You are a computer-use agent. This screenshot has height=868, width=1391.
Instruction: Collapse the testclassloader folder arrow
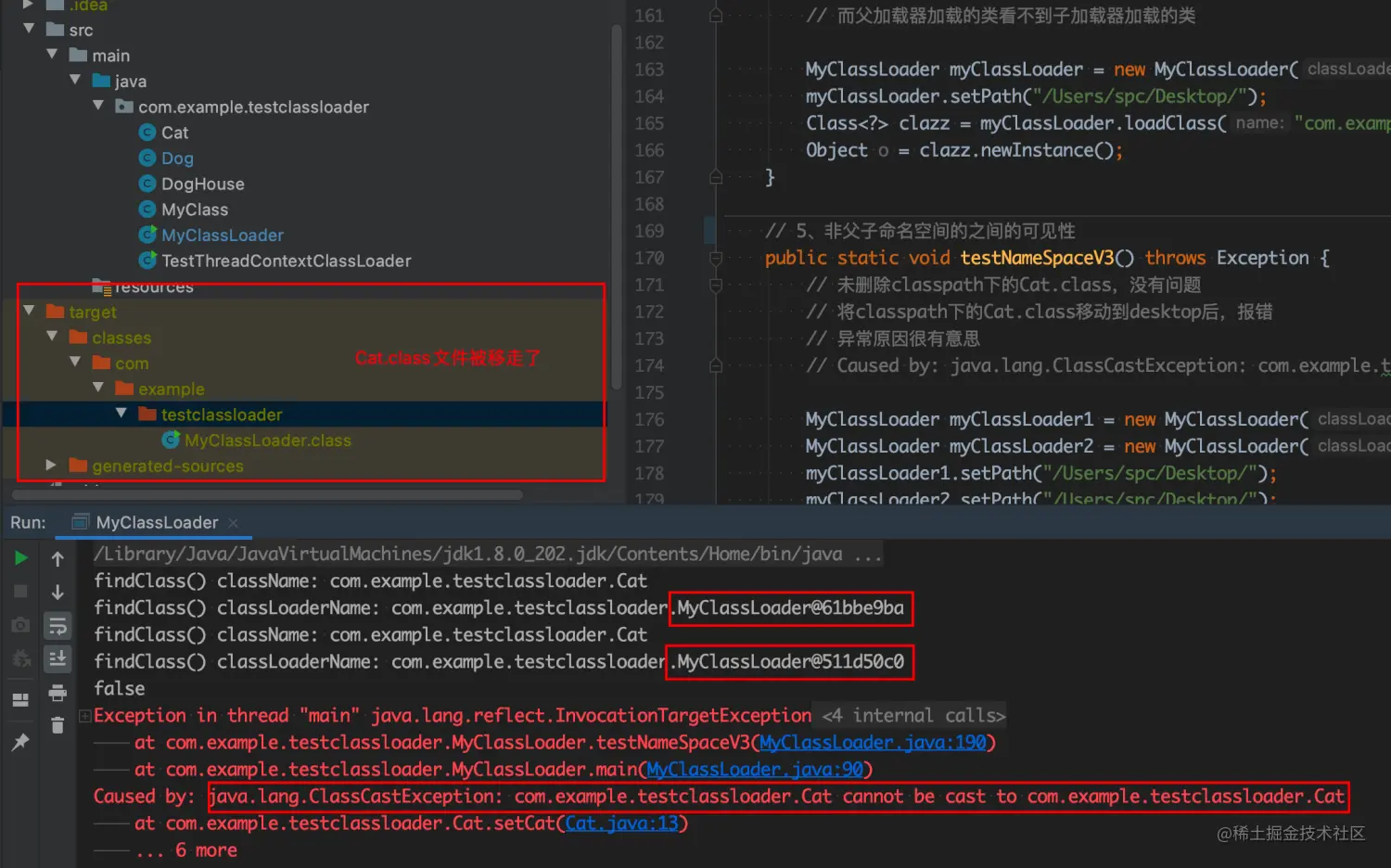point(121,414)
